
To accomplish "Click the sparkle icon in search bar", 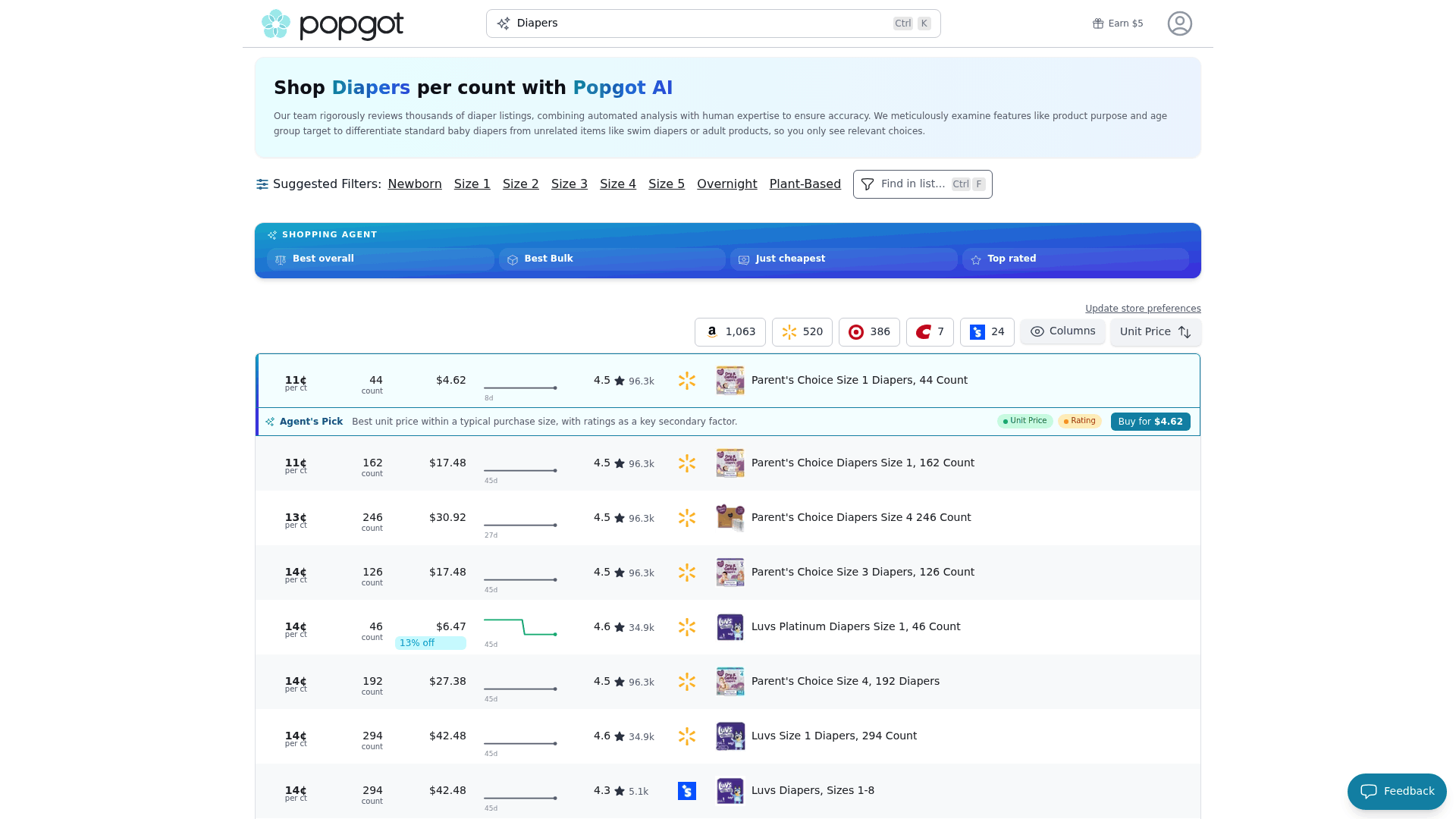I will click(x=504, y=24).
